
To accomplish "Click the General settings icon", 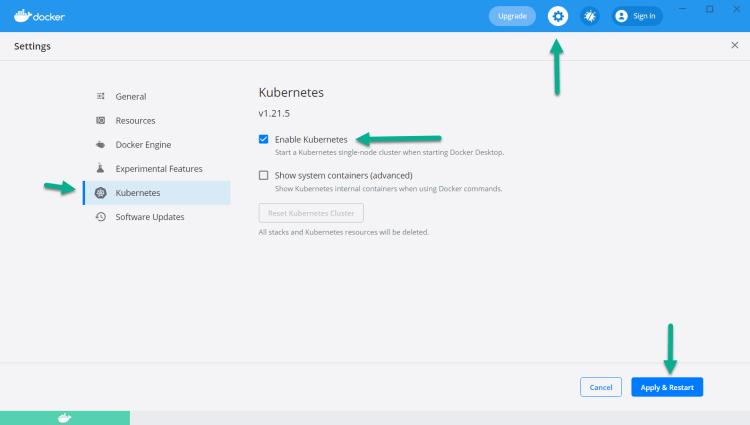I will 101,97.
